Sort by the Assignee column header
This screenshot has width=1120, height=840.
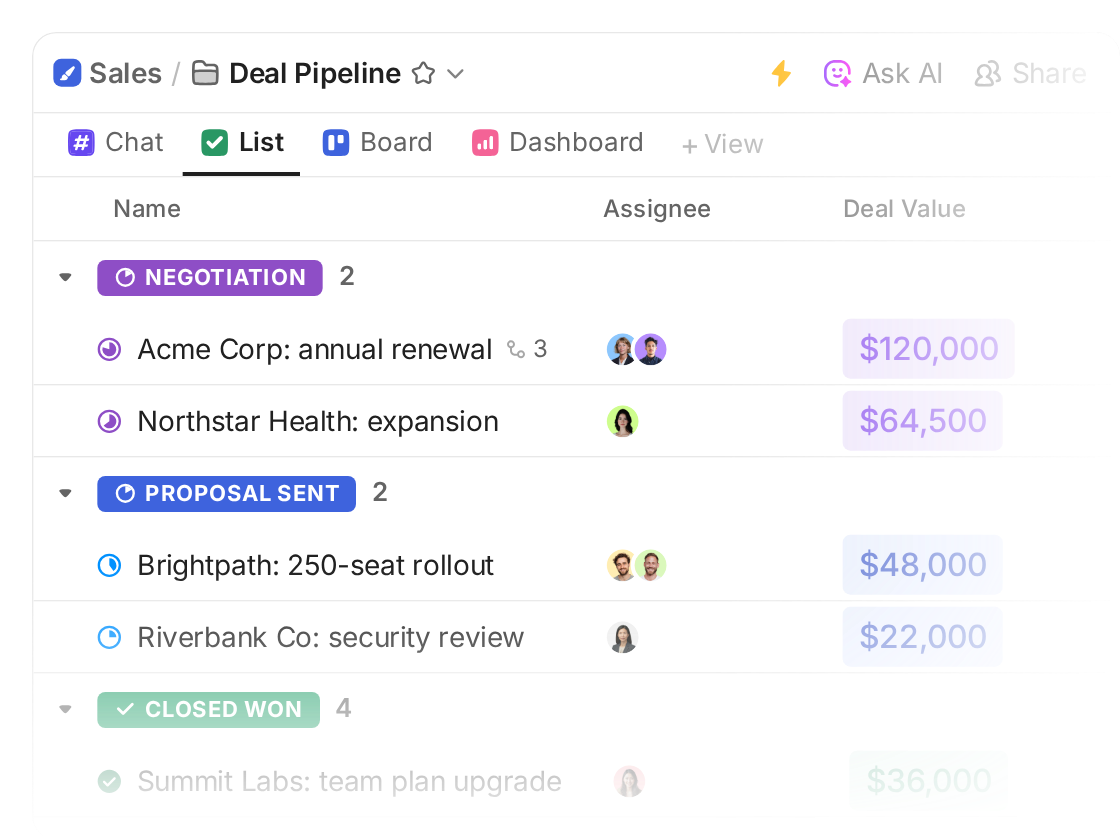[x=657, y=209]
